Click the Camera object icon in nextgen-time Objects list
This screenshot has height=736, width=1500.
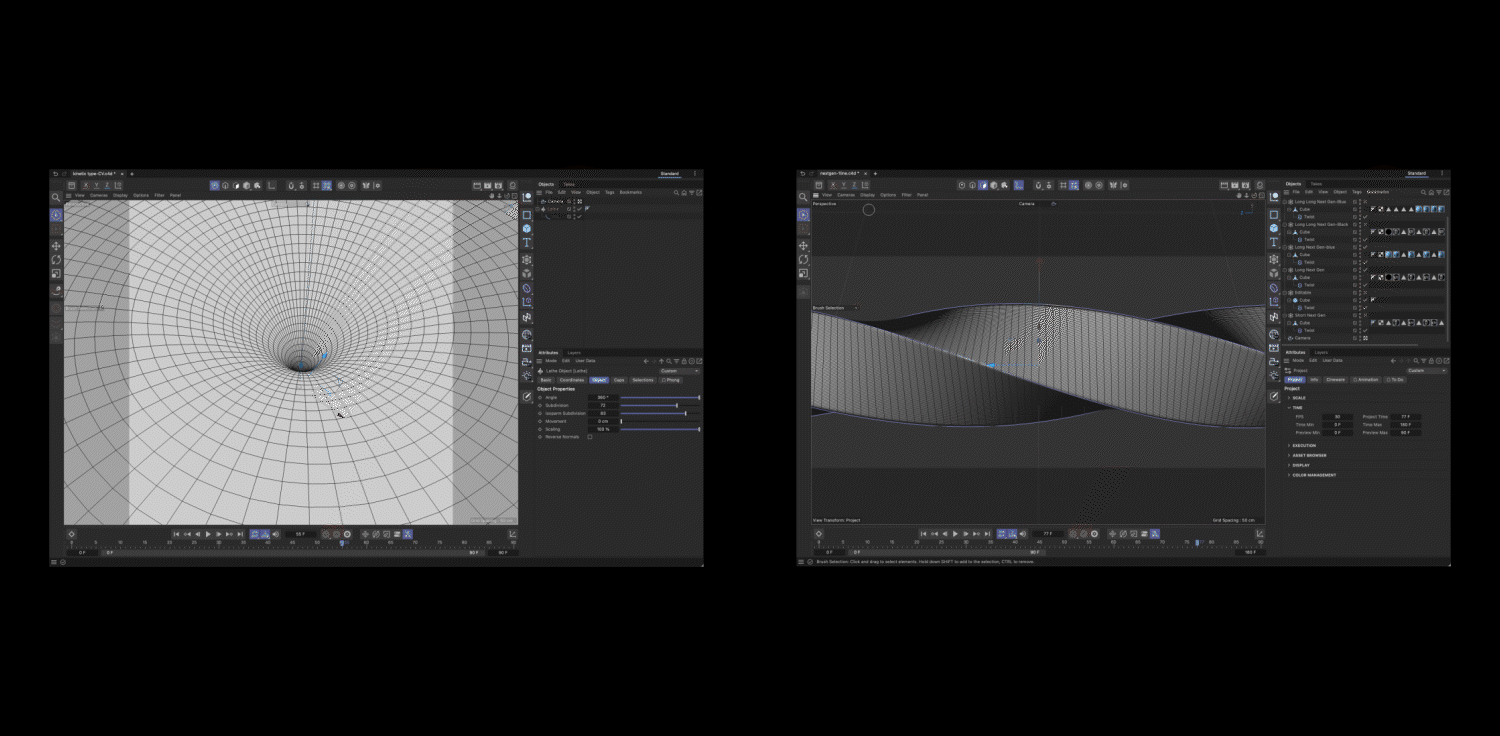point(1291,338)
